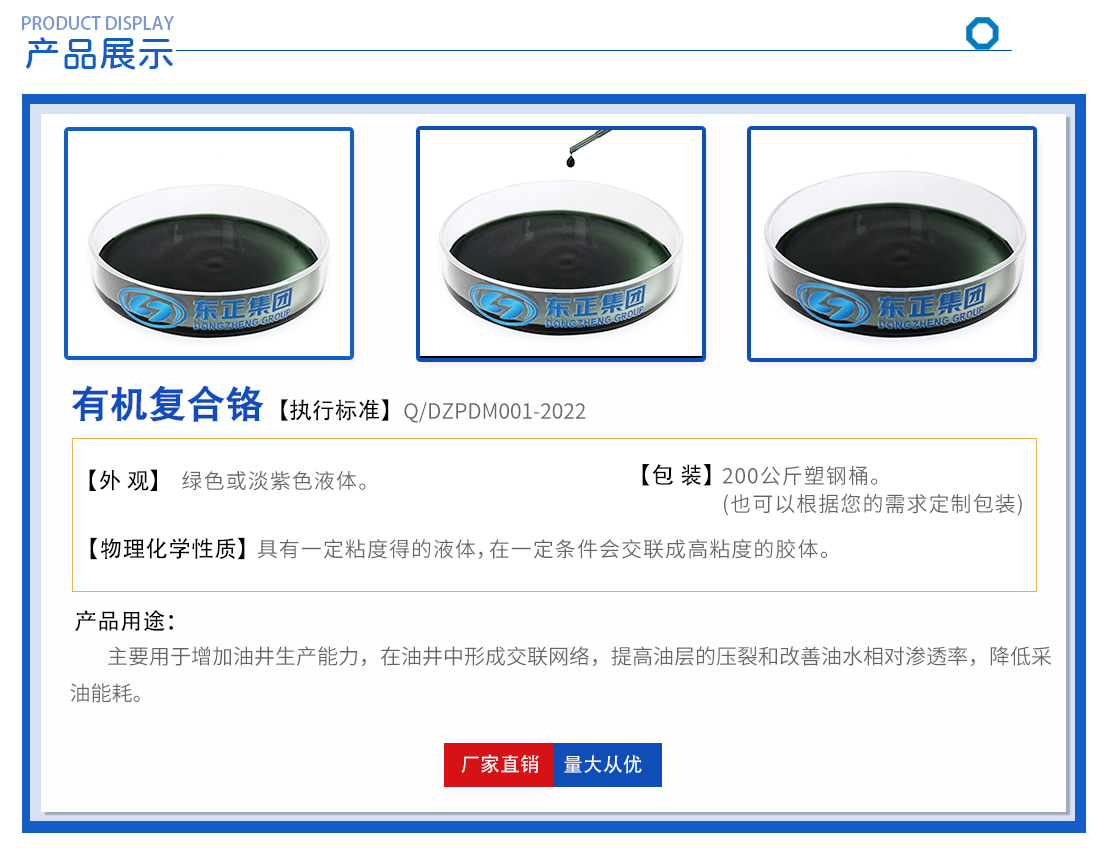1108x868 pixels.
Task: Click the Dongzheng logo on the first image
Action: [x=205, y=308]
